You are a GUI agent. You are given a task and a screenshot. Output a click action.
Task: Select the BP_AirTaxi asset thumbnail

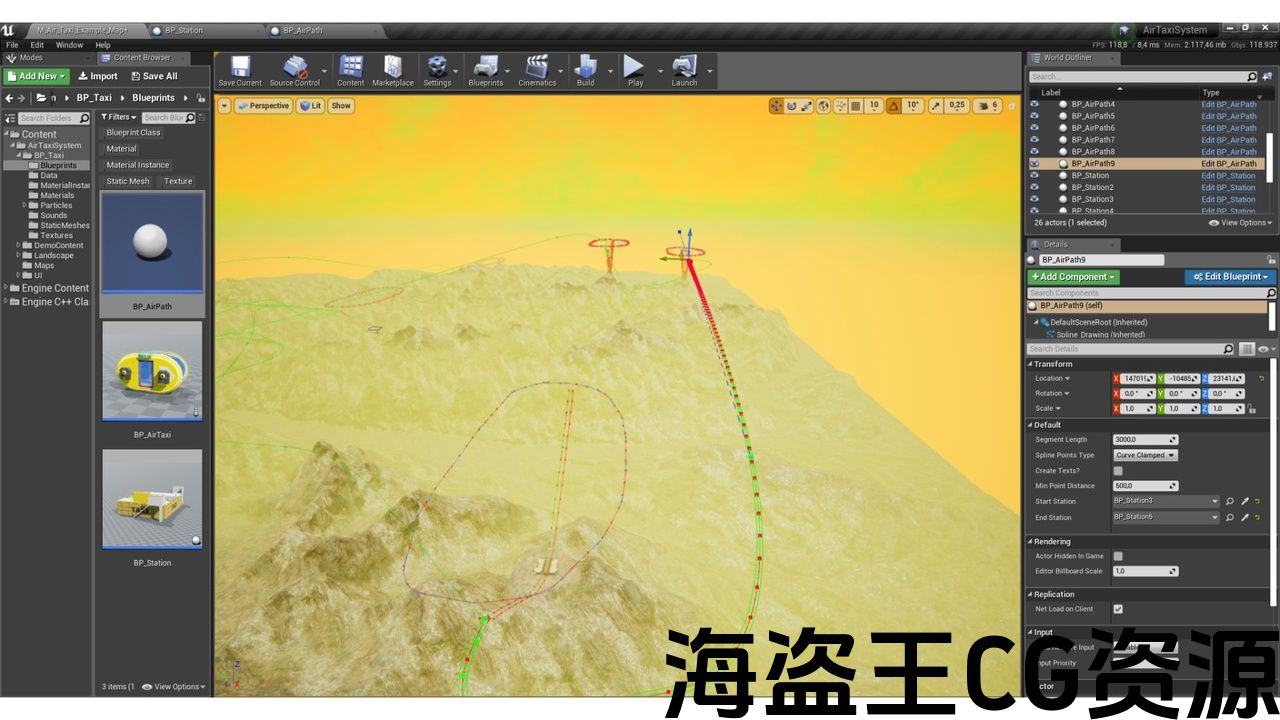(x=152, y=371)
